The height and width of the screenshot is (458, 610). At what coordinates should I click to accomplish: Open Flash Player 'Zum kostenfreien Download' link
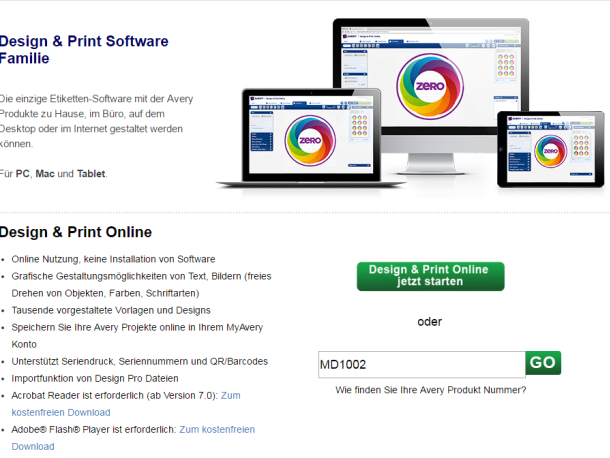pyautogui.click(x=133, y=438)
